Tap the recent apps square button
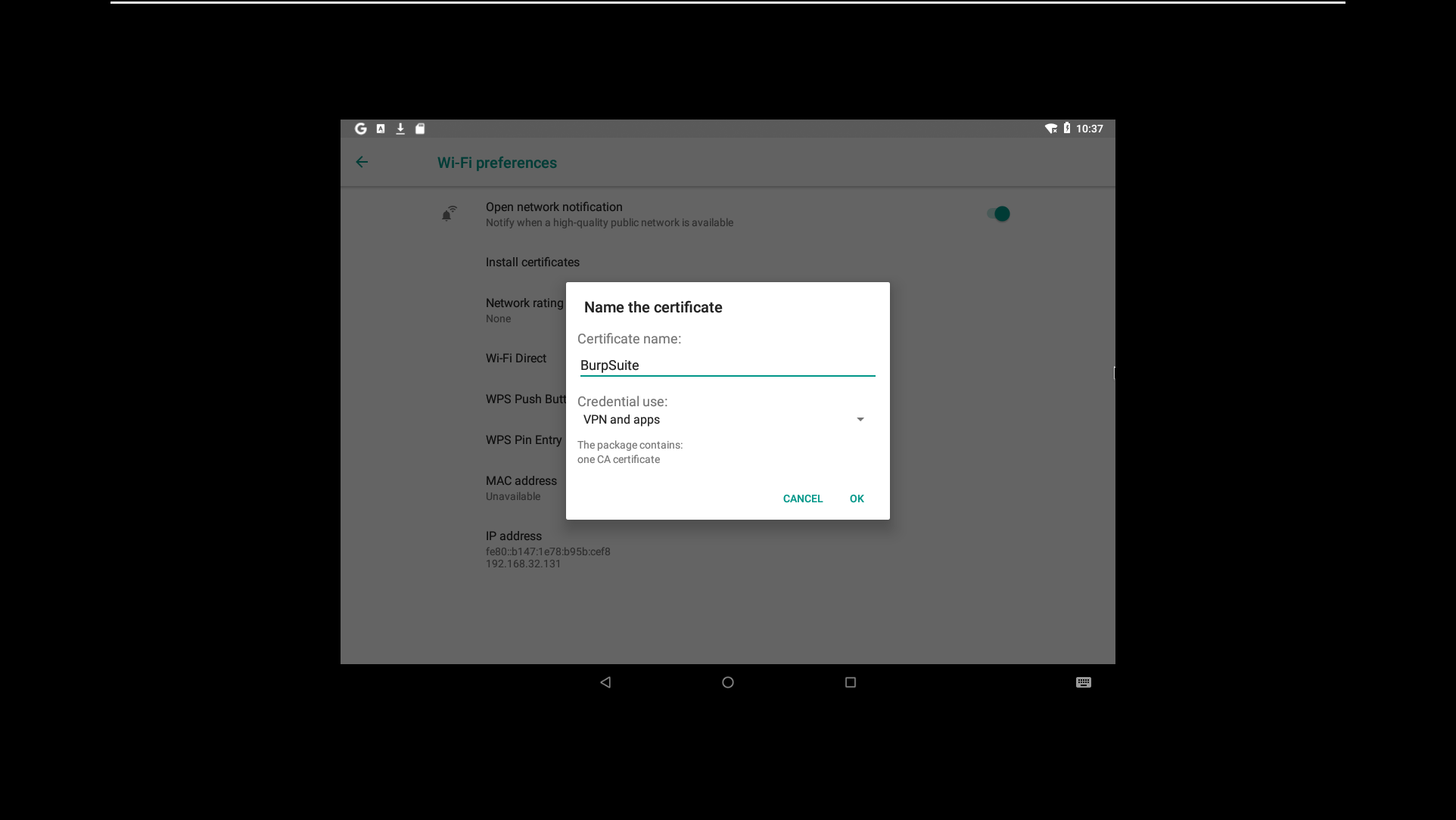This screenshot has width=1456, height=820. tap(851, 682)
